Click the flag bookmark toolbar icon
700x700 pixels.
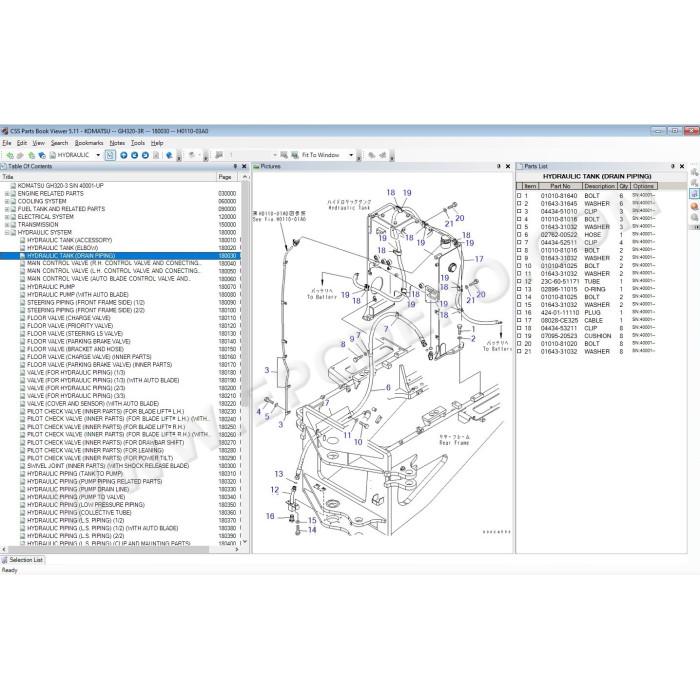219,155
